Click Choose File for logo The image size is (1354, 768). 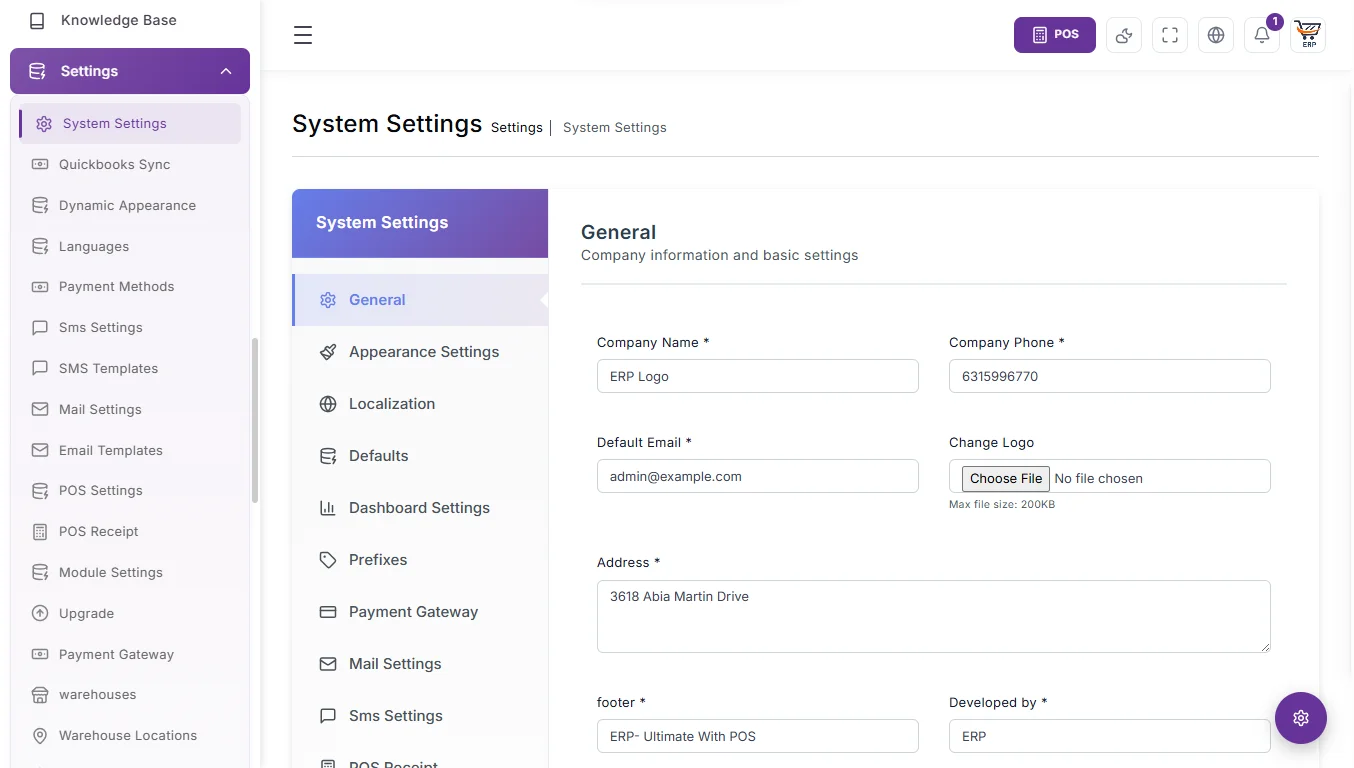(1006, 478)
